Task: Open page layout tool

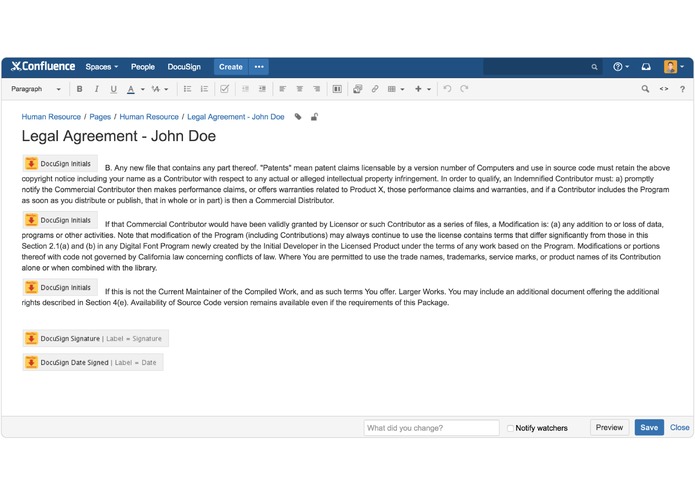Action: (x=337, y=89)
